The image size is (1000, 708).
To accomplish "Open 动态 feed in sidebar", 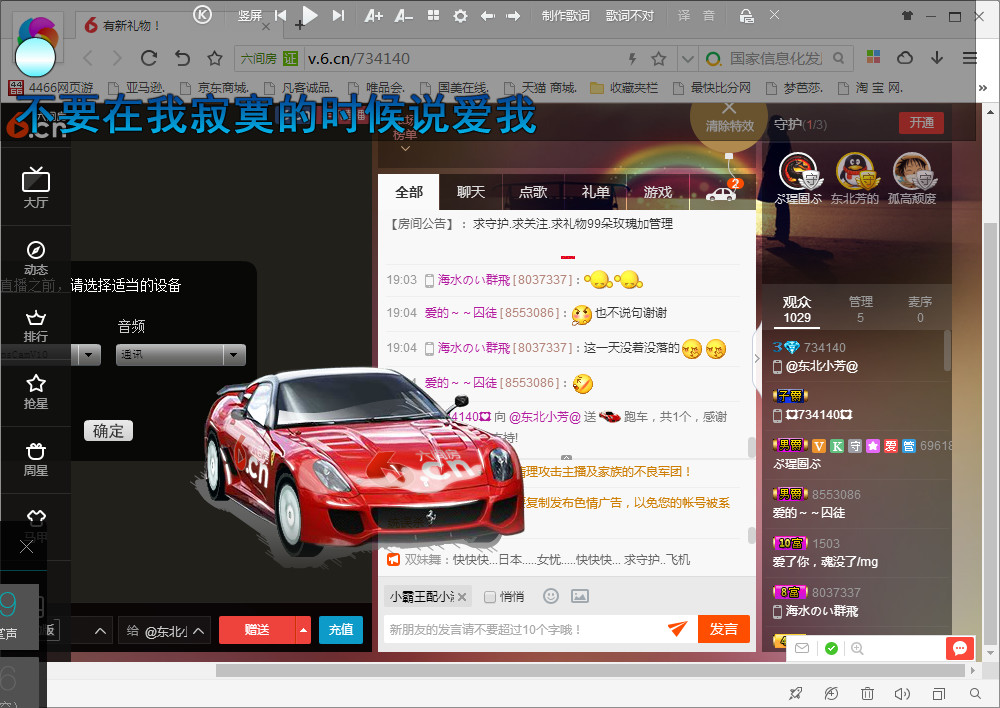I will coord(36,258).
